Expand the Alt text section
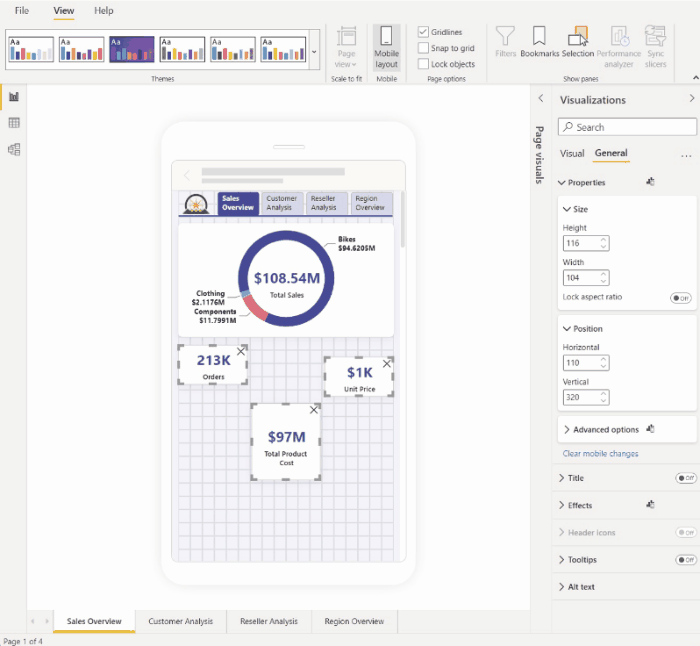 point(562,587)
